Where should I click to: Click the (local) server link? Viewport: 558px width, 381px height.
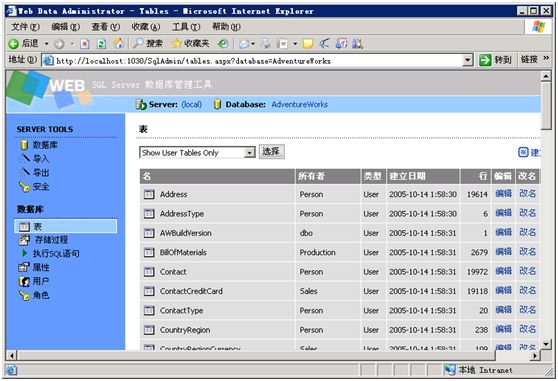191,105
